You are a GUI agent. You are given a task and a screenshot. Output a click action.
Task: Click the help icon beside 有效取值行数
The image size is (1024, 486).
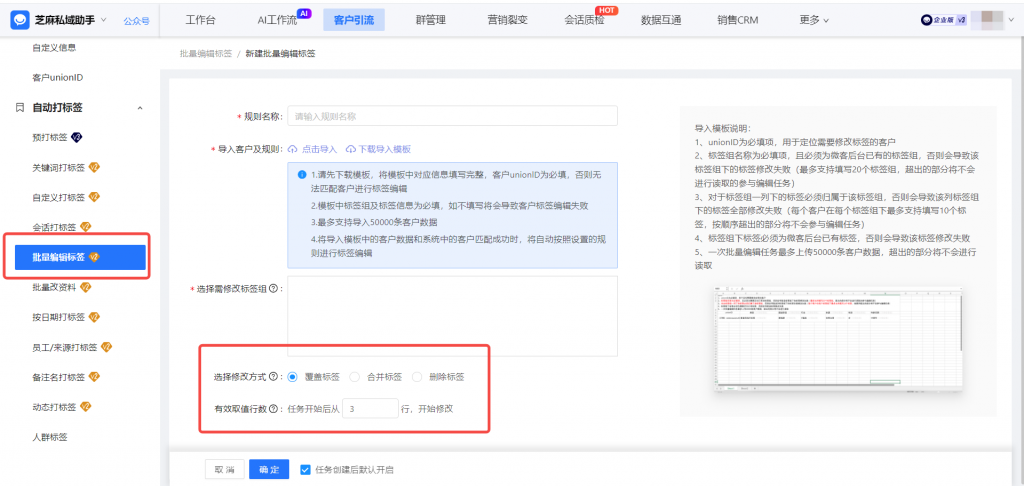pyautogui.click(x=272, y=409)
